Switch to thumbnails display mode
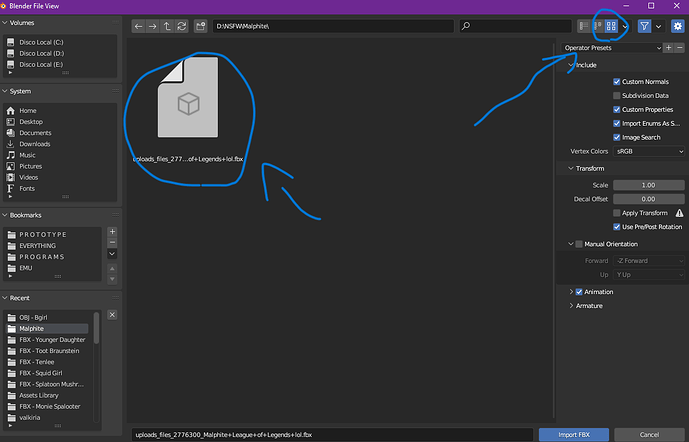The width and height of the screenshot is (689, 442). click(611, 26)
